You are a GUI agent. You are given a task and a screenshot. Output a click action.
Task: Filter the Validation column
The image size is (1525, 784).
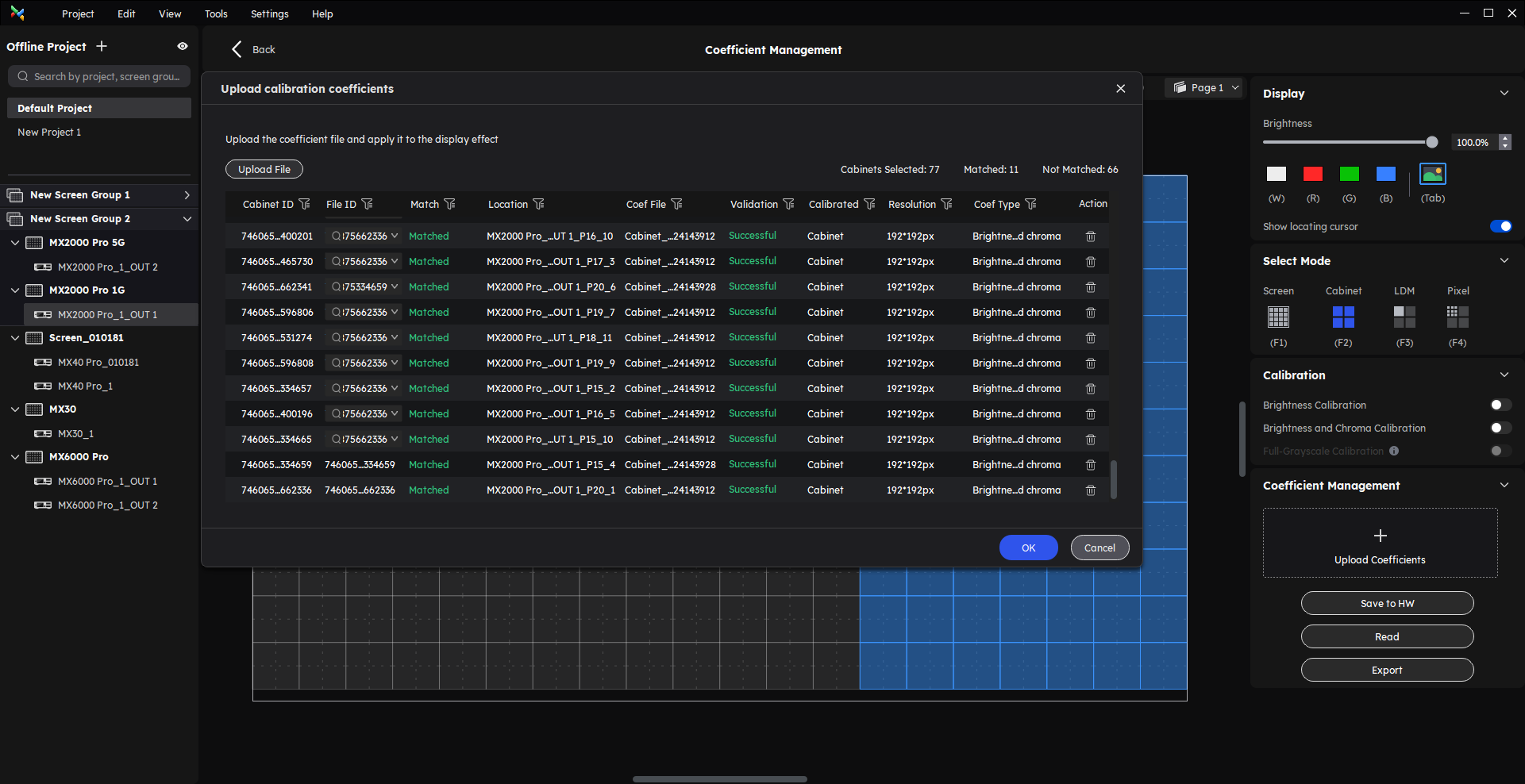click(788, 204)
